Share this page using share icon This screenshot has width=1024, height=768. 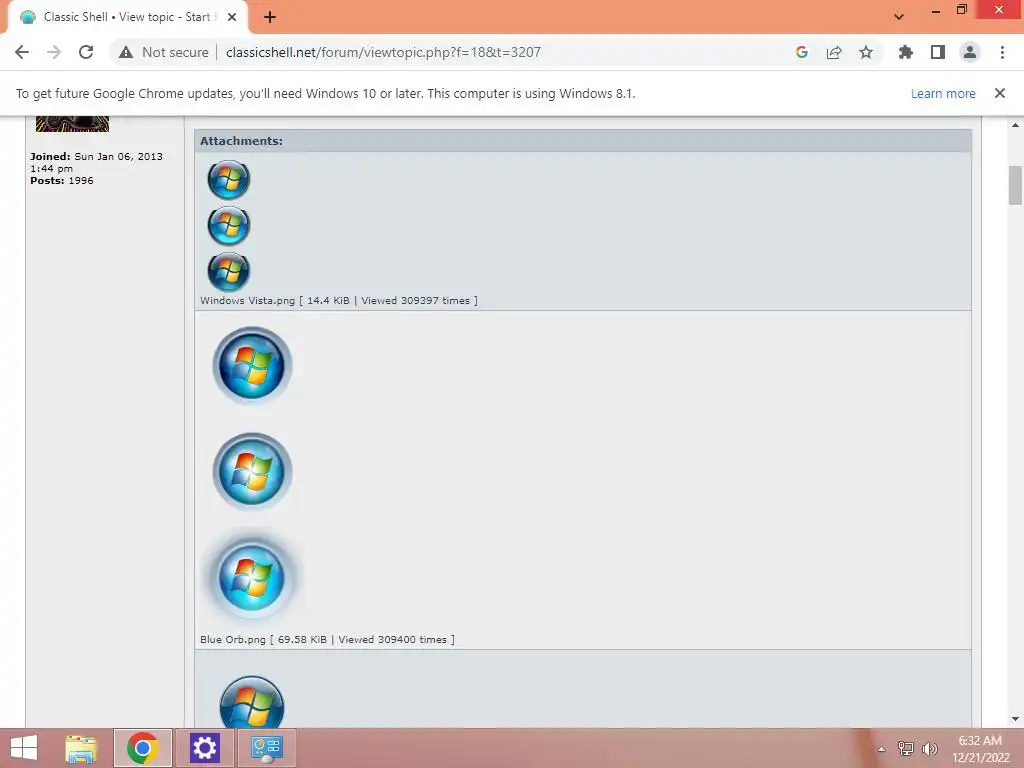[834, 52]
